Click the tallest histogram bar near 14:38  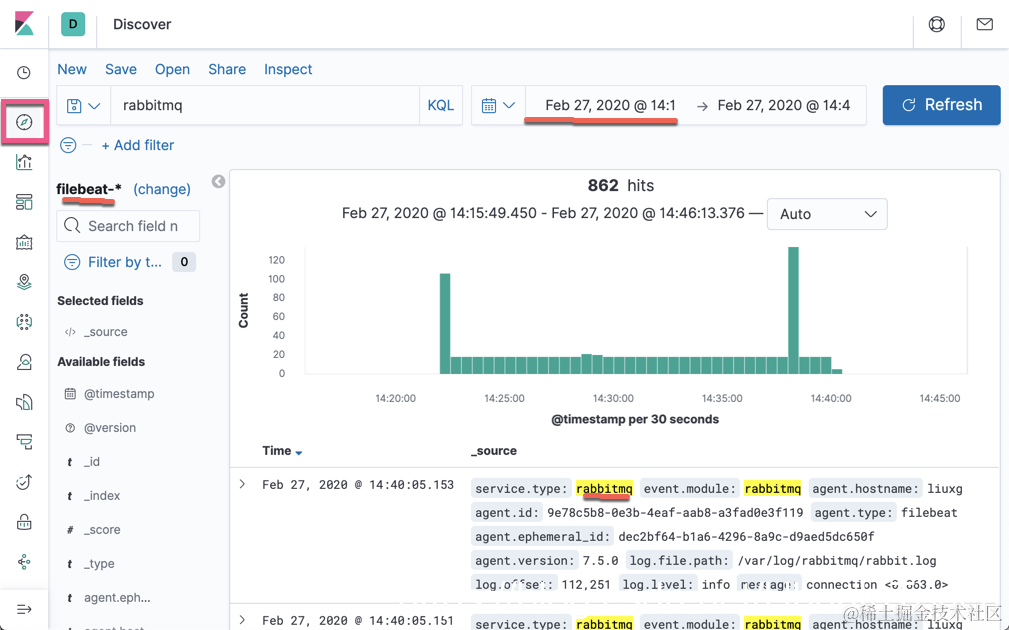pos(793,310)
